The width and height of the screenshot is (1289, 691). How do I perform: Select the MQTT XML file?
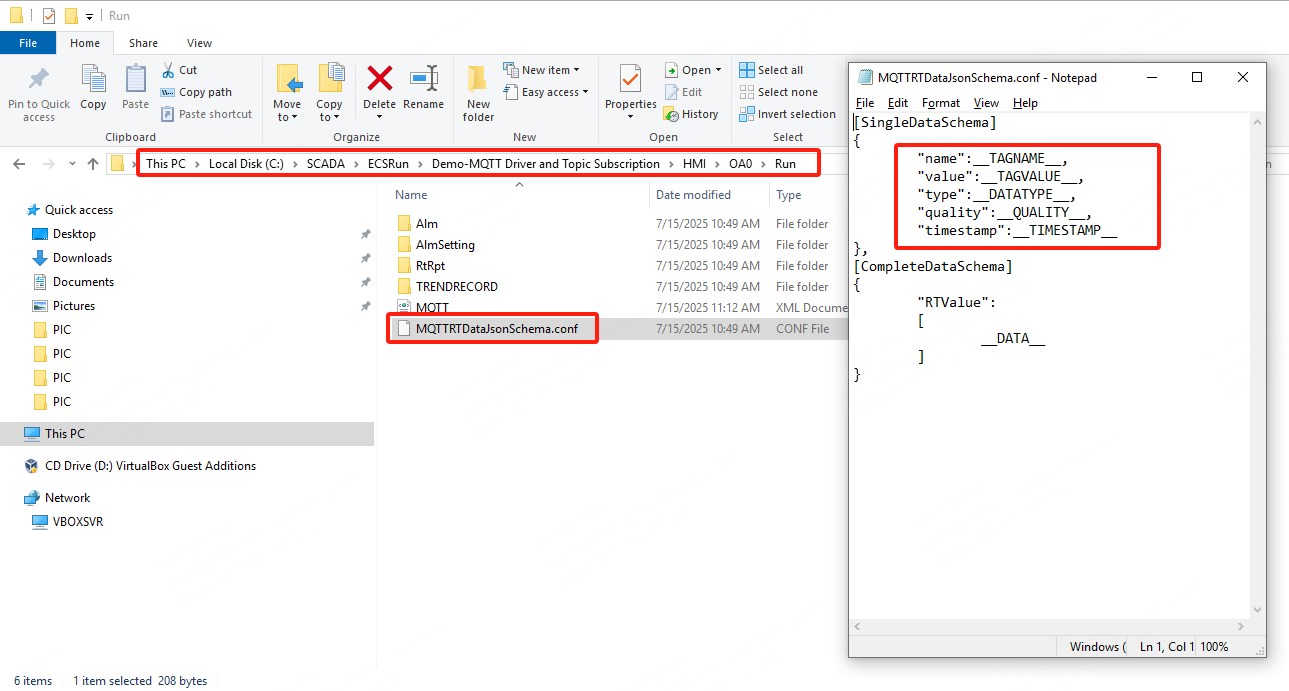click(x=432, y=308)
